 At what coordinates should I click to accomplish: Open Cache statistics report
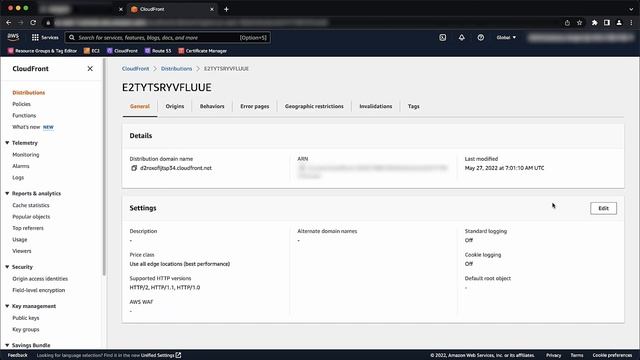click(31, 205)
